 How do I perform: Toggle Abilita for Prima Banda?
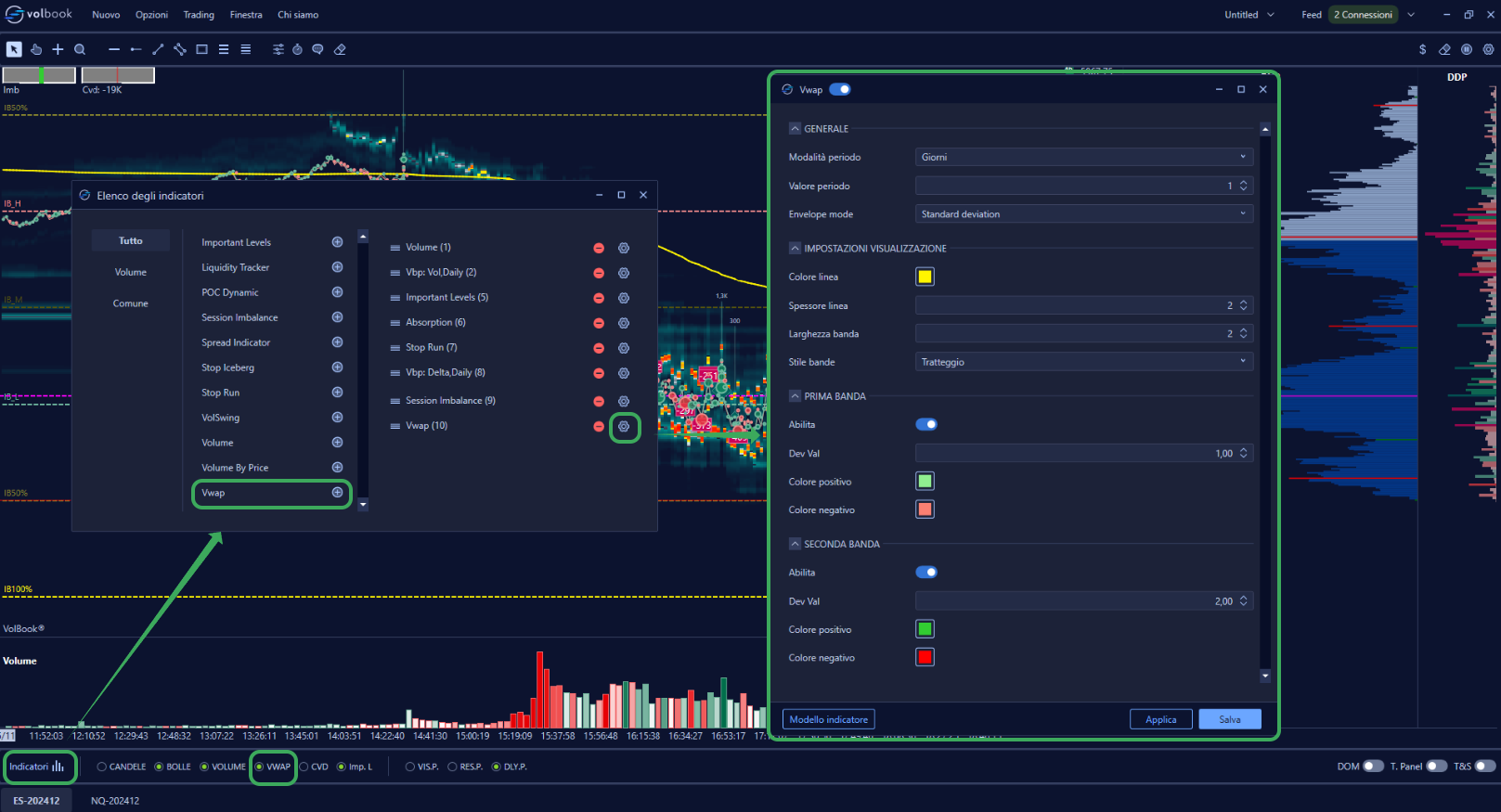(x=926, y=424)
